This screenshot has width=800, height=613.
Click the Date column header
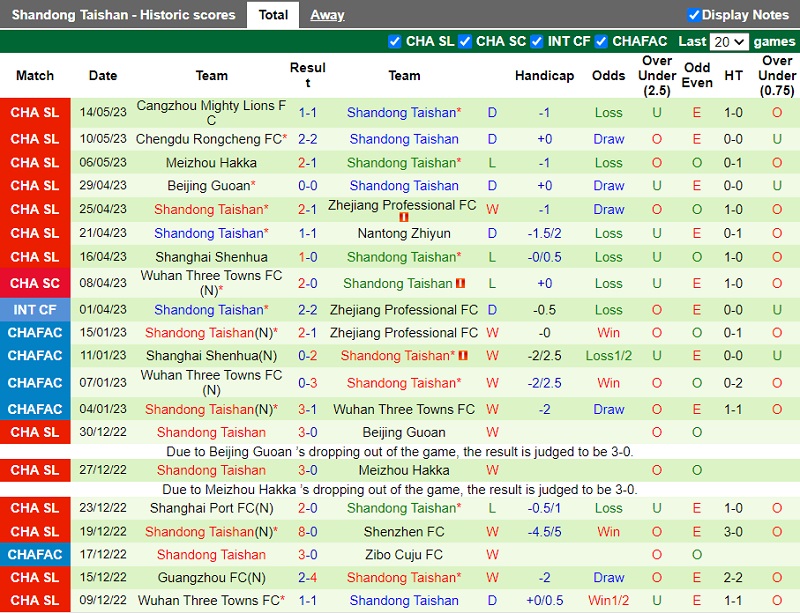point(102,75)
